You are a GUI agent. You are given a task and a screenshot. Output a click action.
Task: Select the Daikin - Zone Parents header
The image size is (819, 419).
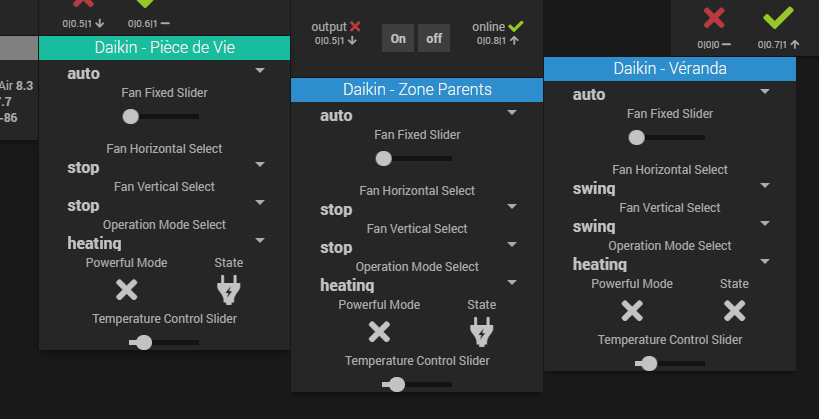coord(417,90)
